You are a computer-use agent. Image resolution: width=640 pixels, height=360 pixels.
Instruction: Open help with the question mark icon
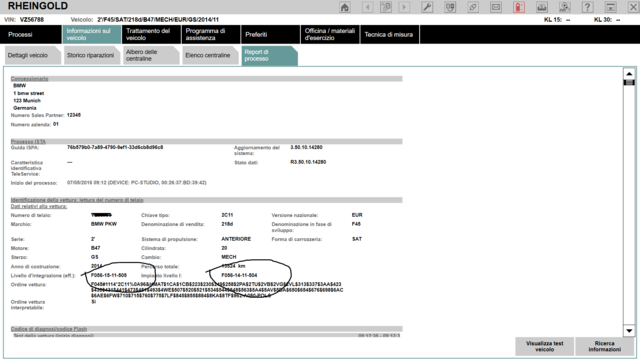click(587, 7)
